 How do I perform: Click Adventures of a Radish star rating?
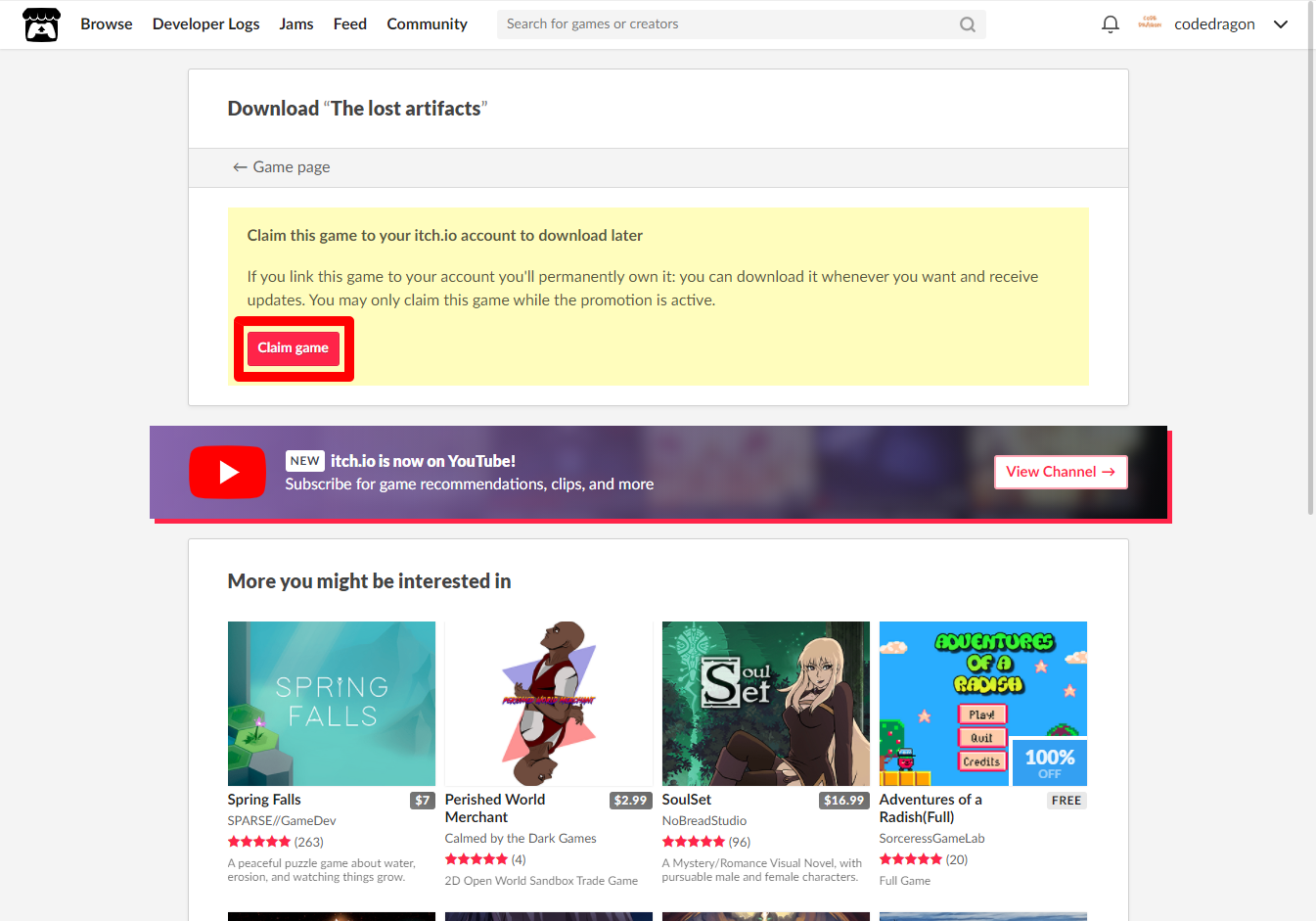point(911,859)
